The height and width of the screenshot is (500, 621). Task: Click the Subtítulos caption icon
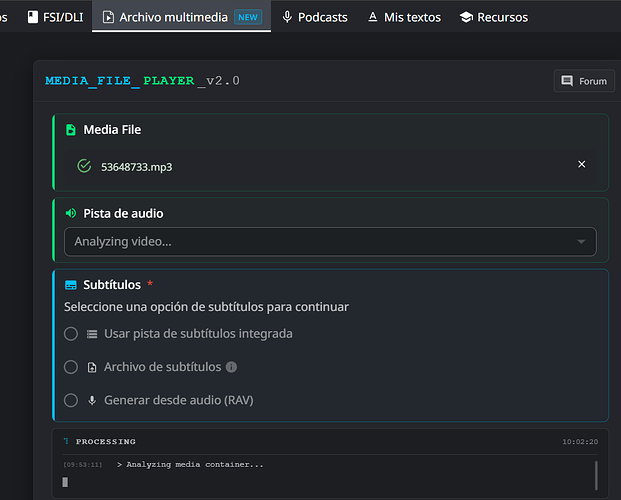pos(70,285)
